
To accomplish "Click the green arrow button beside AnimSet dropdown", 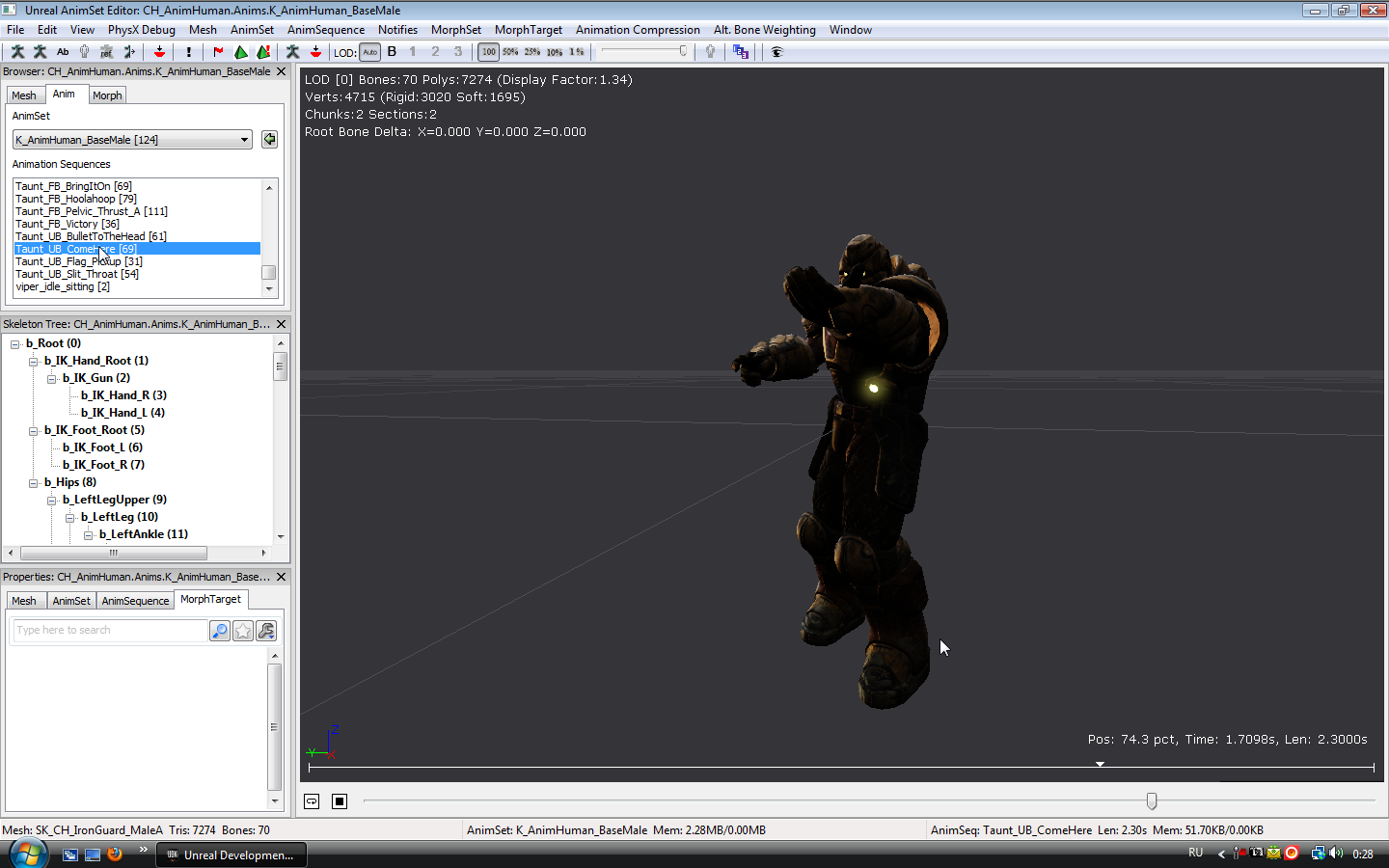I will click(x=269, y=140).
